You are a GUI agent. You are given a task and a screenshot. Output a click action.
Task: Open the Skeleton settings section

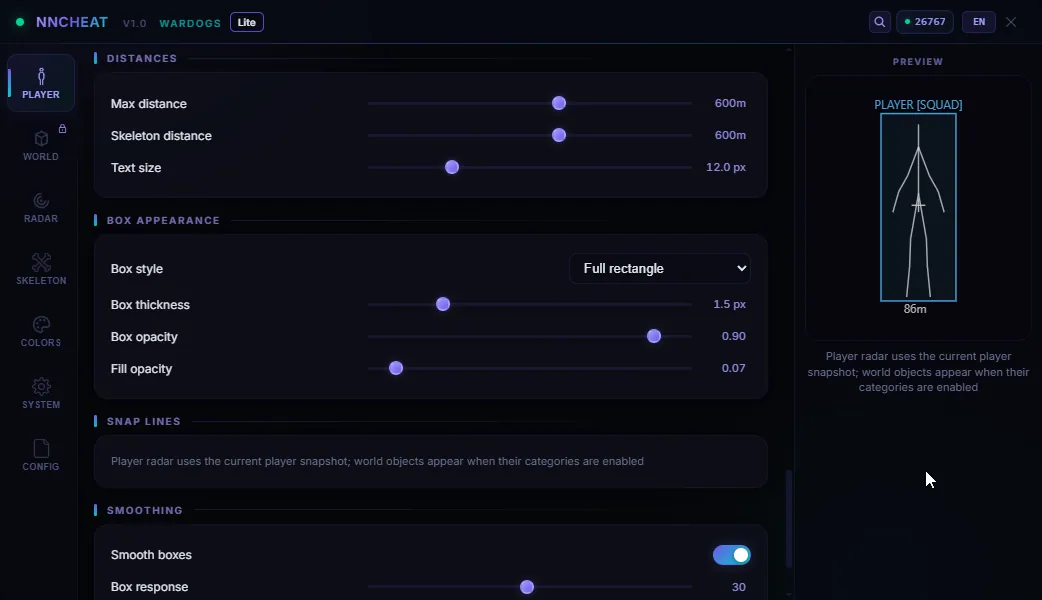pos(41,269)
